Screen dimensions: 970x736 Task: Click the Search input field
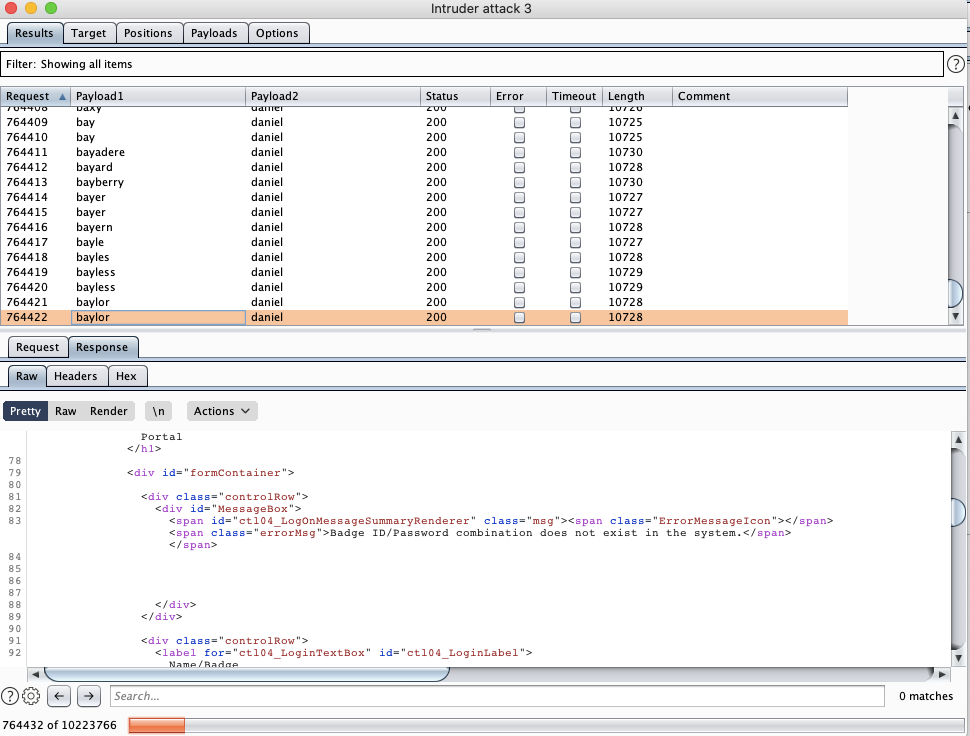[496, 696]
